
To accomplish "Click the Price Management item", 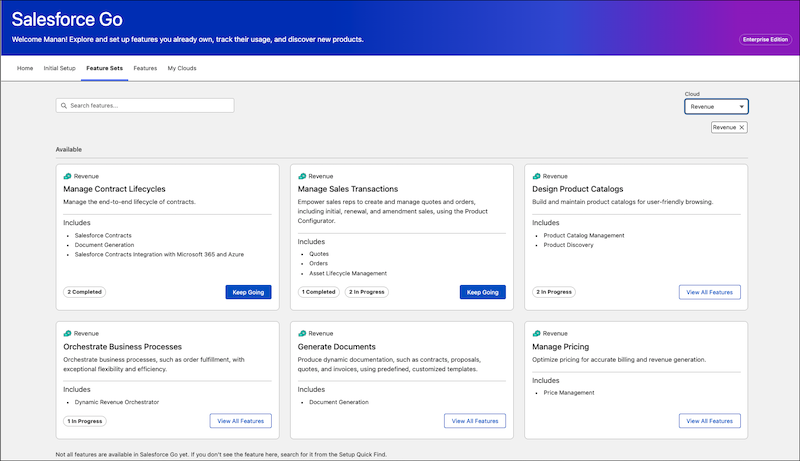I will click(x=569, y=393).
